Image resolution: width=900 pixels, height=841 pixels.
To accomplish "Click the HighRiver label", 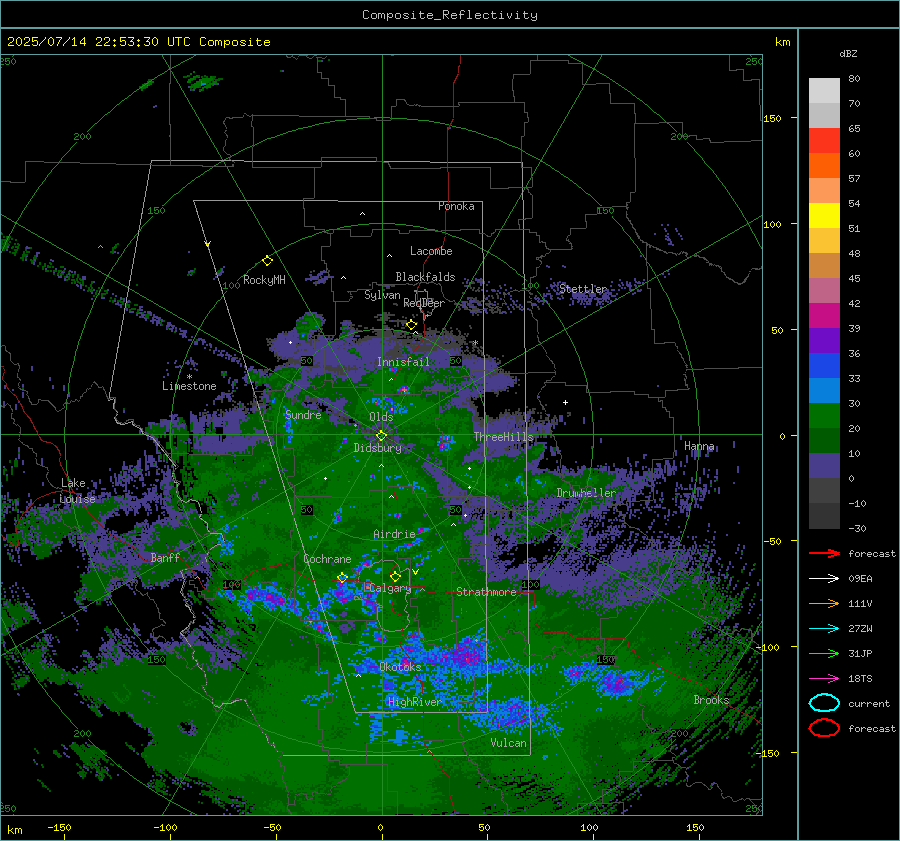I will pos(414,702).
